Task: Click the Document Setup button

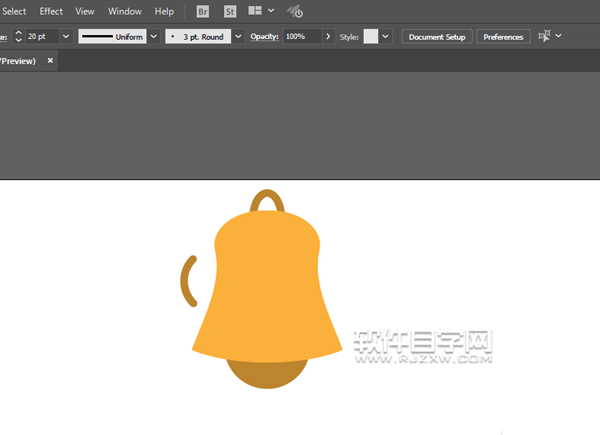Action: 437,37
